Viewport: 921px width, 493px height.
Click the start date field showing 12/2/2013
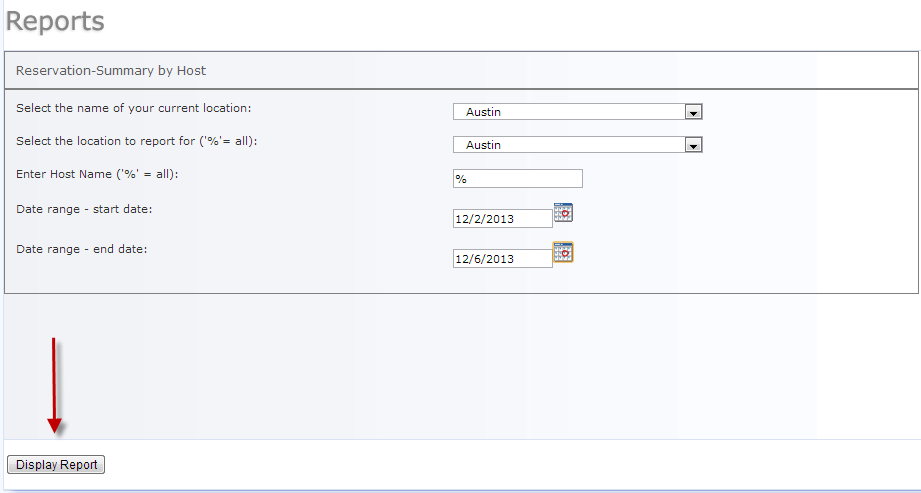pos(502,218)
